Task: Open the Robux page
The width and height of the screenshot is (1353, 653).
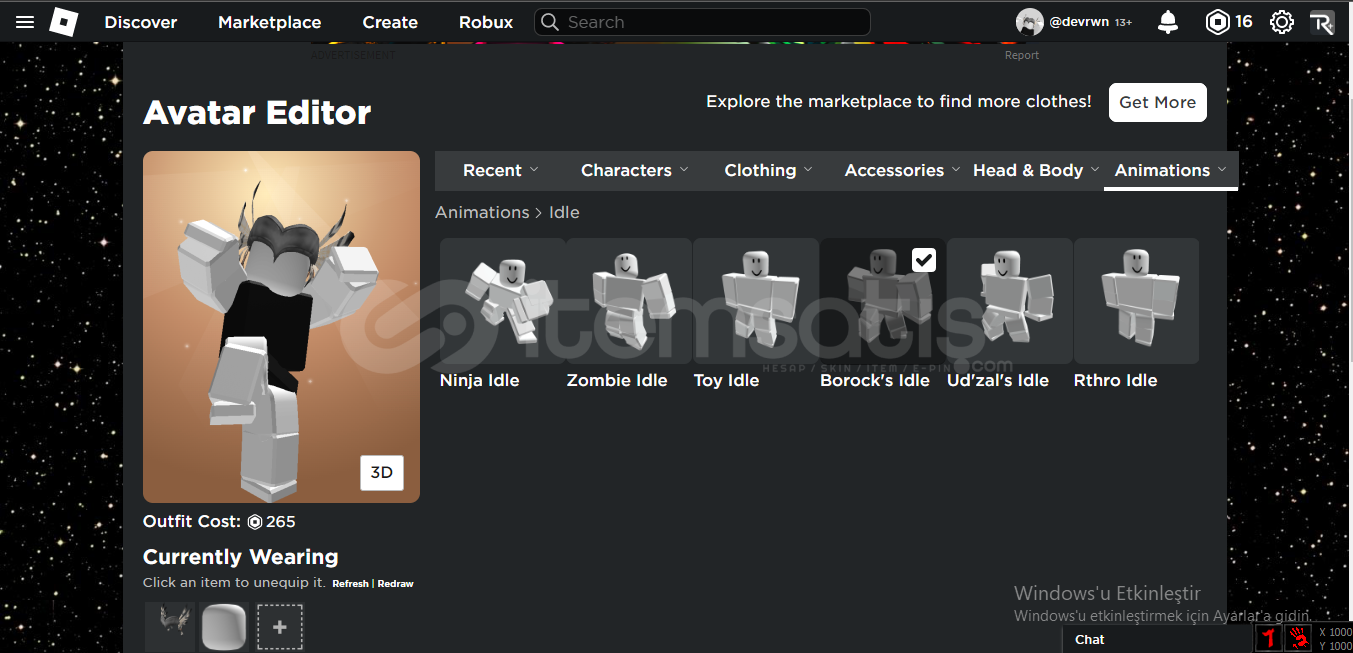Action: [486, 22]
